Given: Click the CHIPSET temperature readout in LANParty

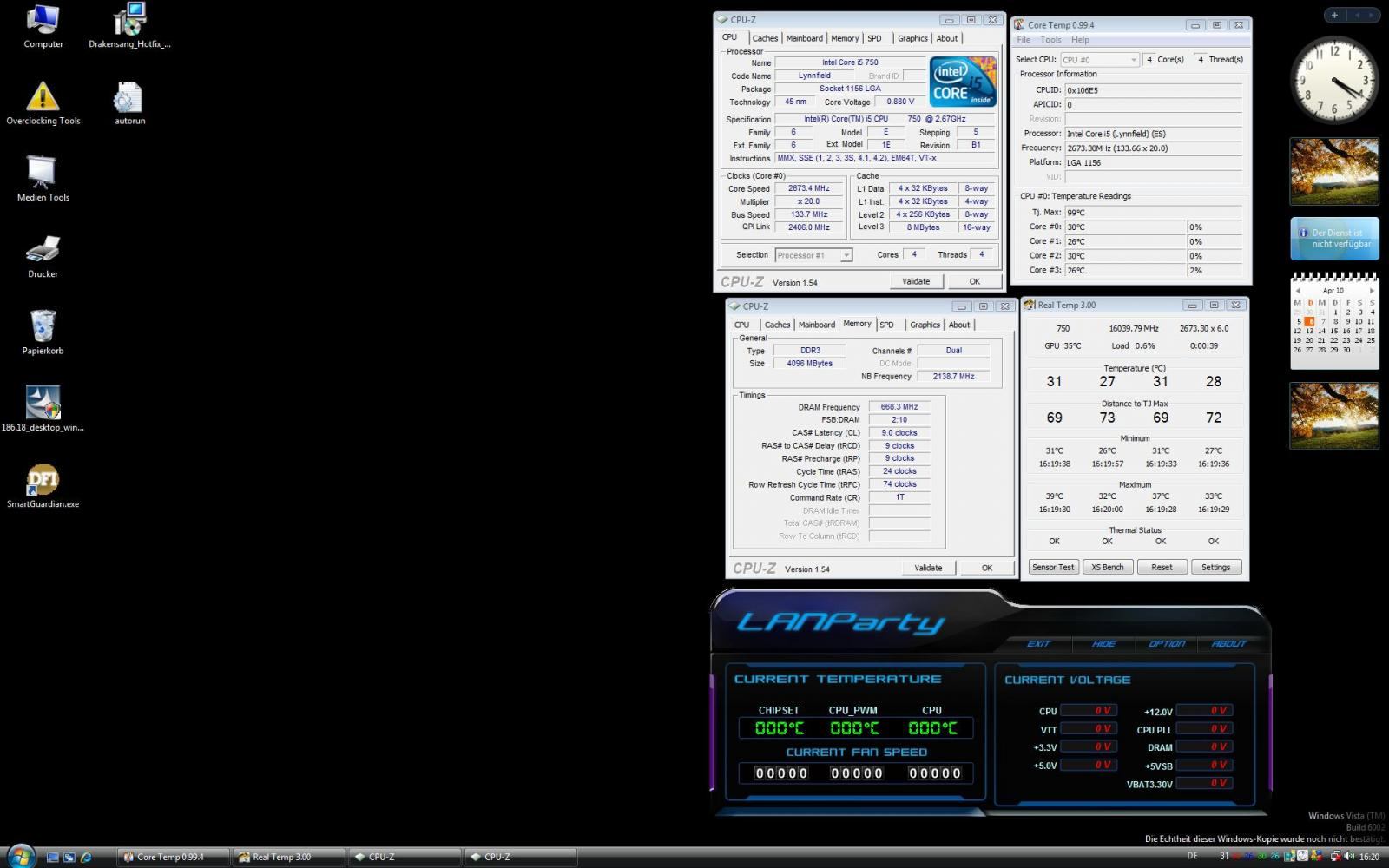Looking at the screenshot, I should (x=779, y=728).
